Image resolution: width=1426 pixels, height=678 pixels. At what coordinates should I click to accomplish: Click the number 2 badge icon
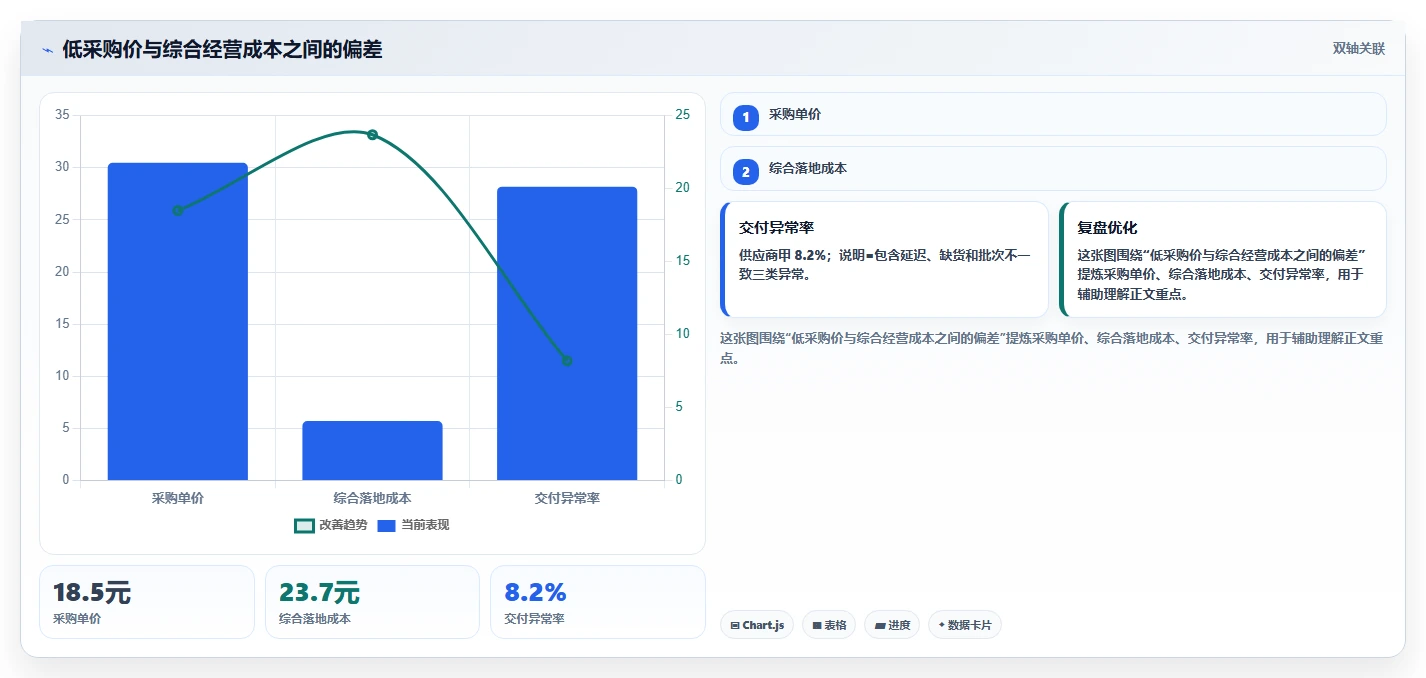(x=746, y=172)
